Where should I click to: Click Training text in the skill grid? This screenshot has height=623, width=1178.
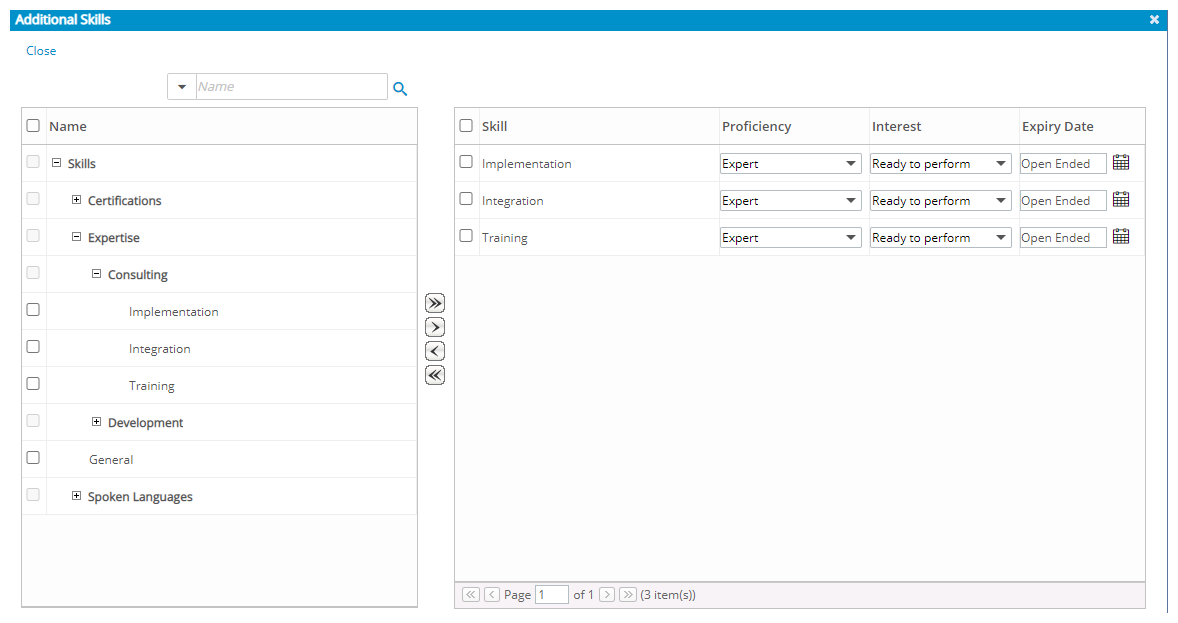[505, 237]
